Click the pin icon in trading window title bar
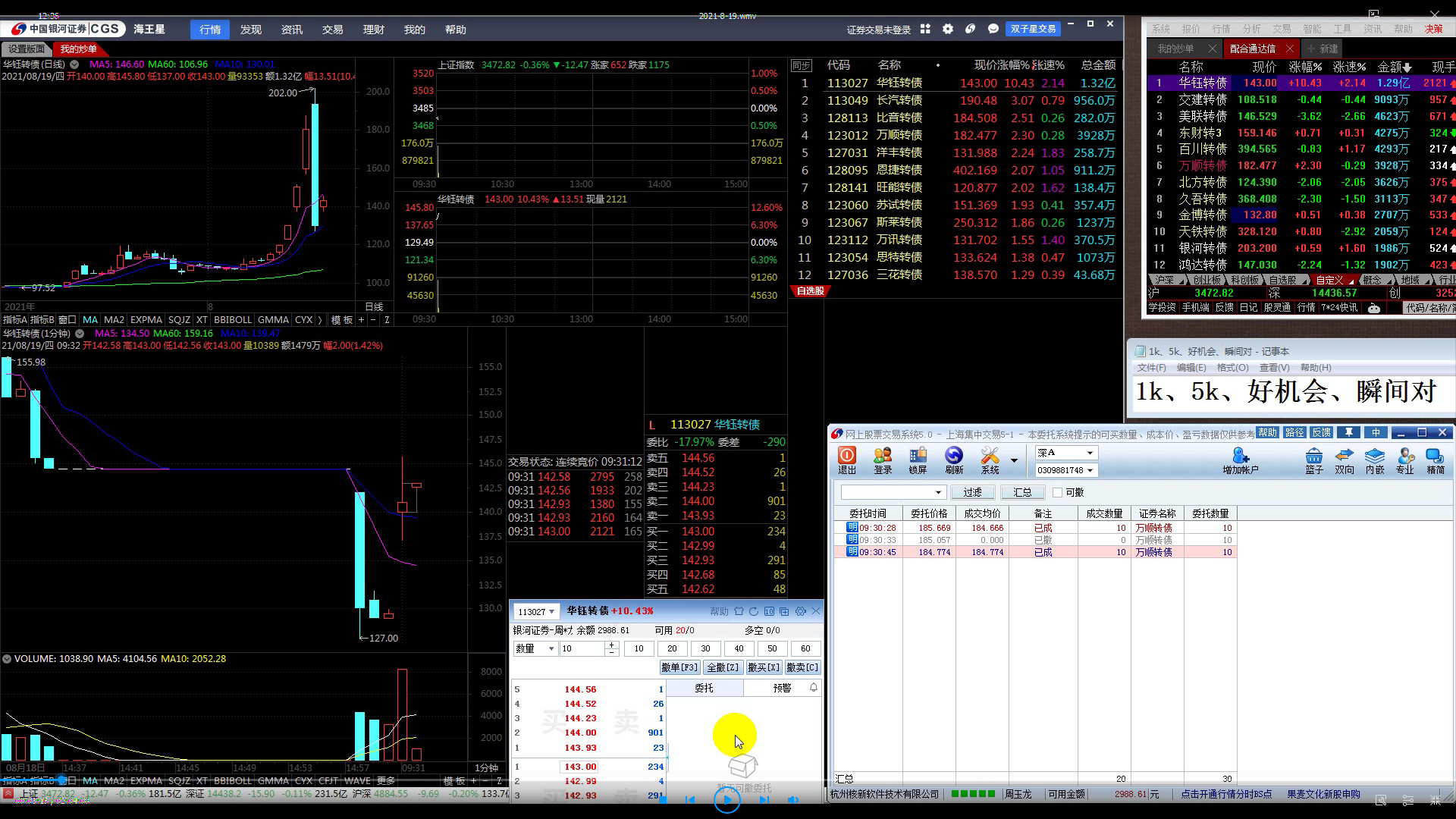Viewport: 1456px width, 819px height. click(x=1348, y=432)
